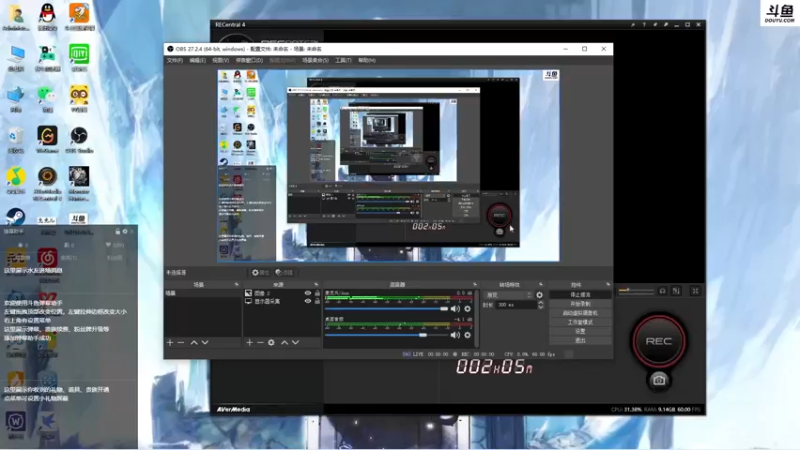800x450 pixels.
Task: Click Stop Streaming button in Controls
Action: (580, 295)
